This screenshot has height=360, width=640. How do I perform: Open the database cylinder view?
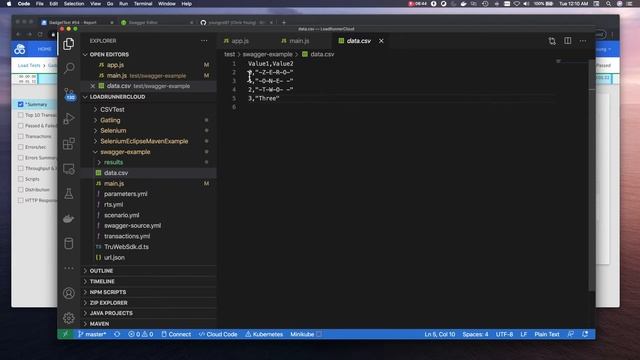(x=69, y=244)
